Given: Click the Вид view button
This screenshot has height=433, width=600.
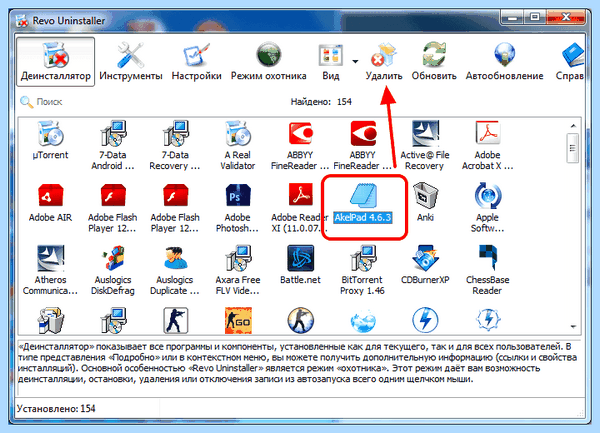Looking at the screenshot, I should click(x=331, y=62).
